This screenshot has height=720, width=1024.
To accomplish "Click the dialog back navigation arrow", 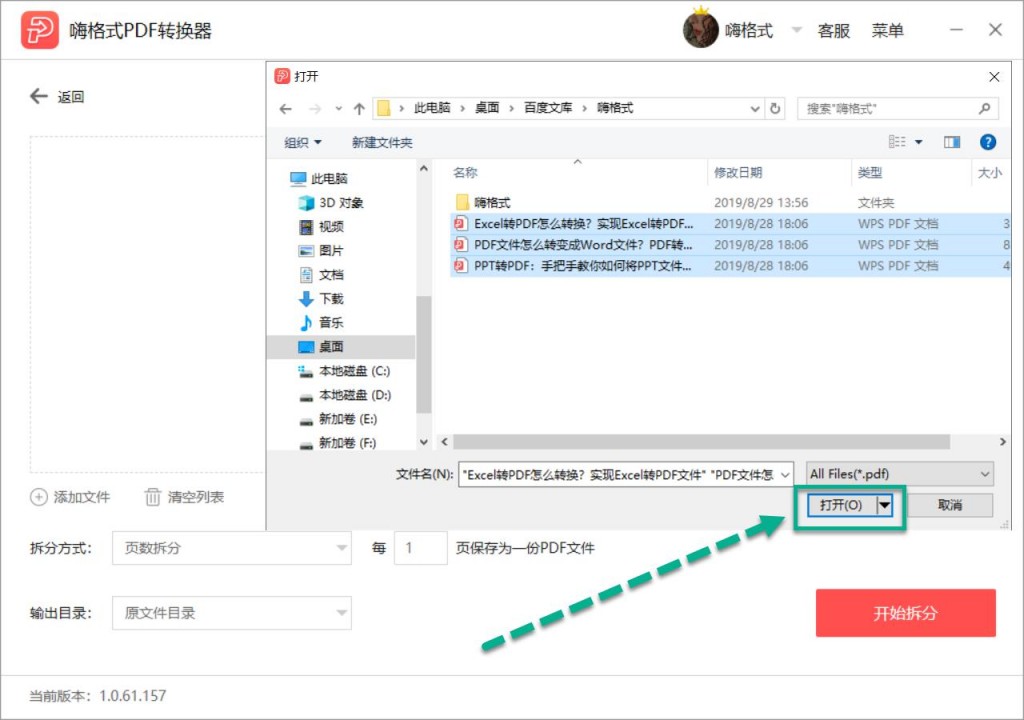I will click(x=285, y=108).
